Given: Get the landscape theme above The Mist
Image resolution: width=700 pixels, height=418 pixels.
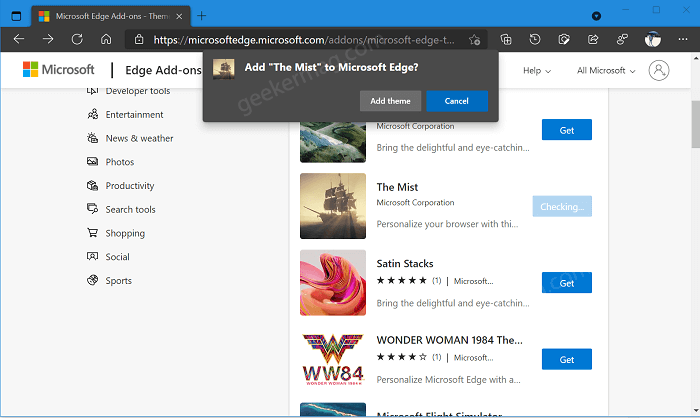Looking at the screenshot, I should tap(567, 130).
